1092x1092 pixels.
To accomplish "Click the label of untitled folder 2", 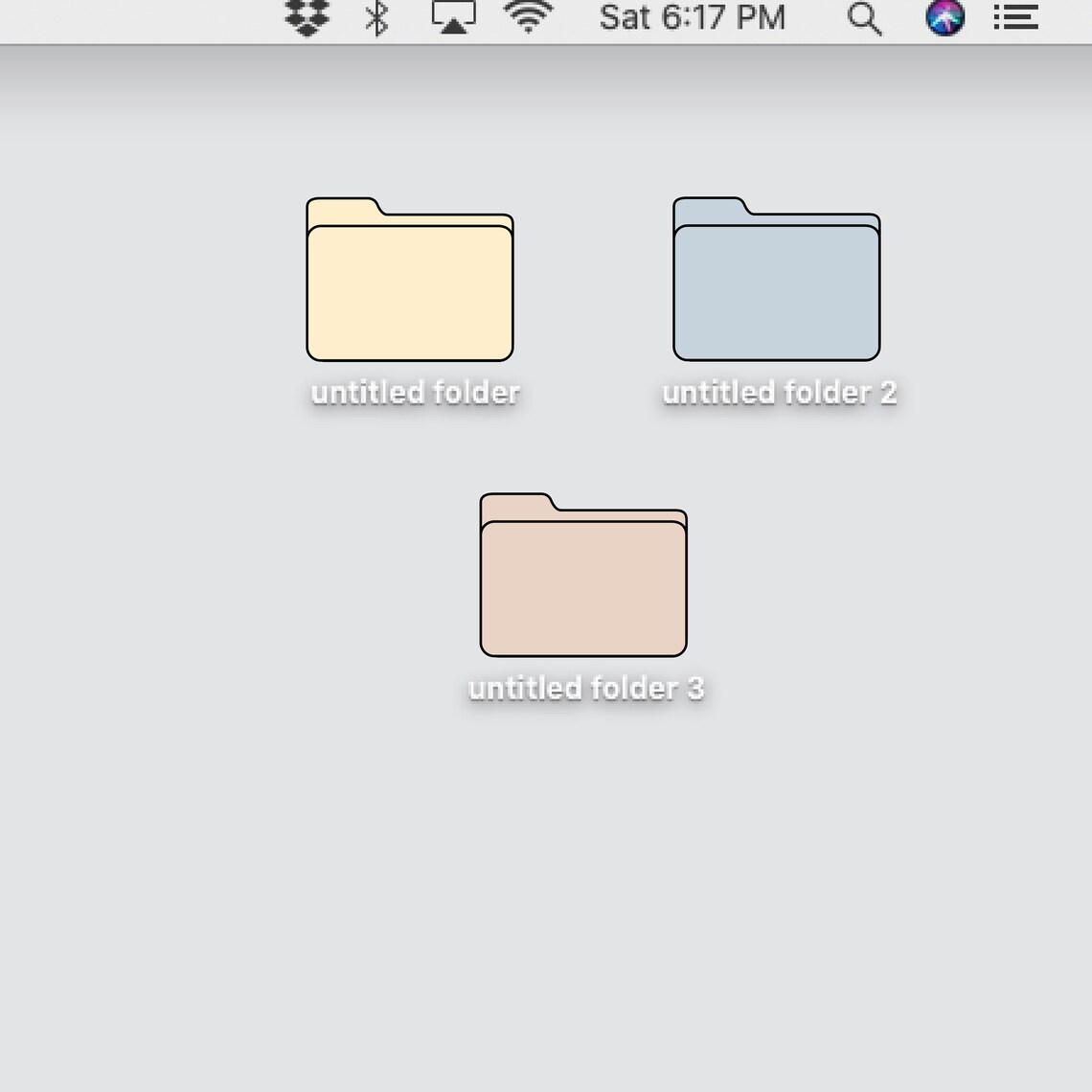I will (x=778, y=392).
